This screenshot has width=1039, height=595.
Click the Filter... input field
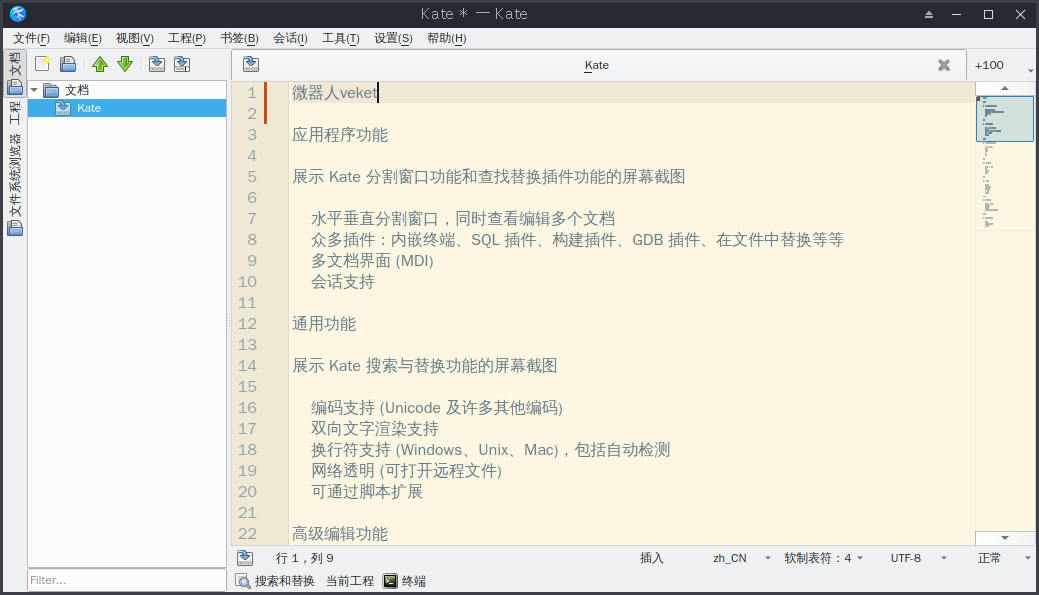(127, 580)
